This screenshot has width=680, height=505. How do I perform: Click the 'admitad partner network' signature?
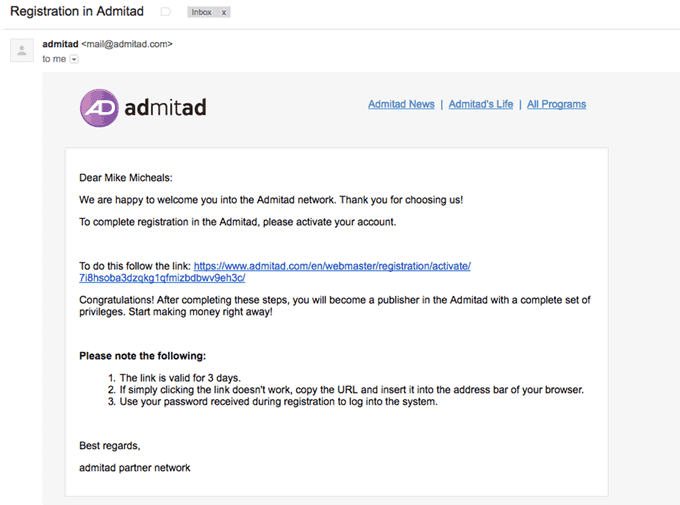pyautogui.click(x=134, y=468)
